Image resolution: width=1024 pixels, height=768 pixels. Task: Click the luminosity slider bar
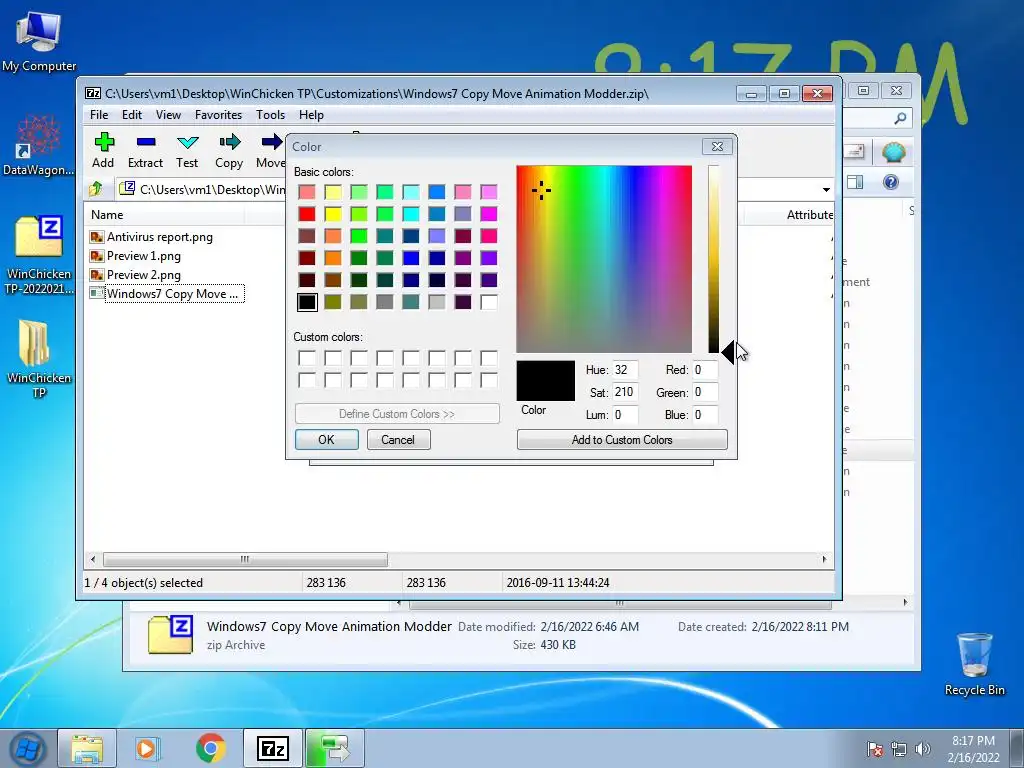pyautogui.click(x=714, y=259)
